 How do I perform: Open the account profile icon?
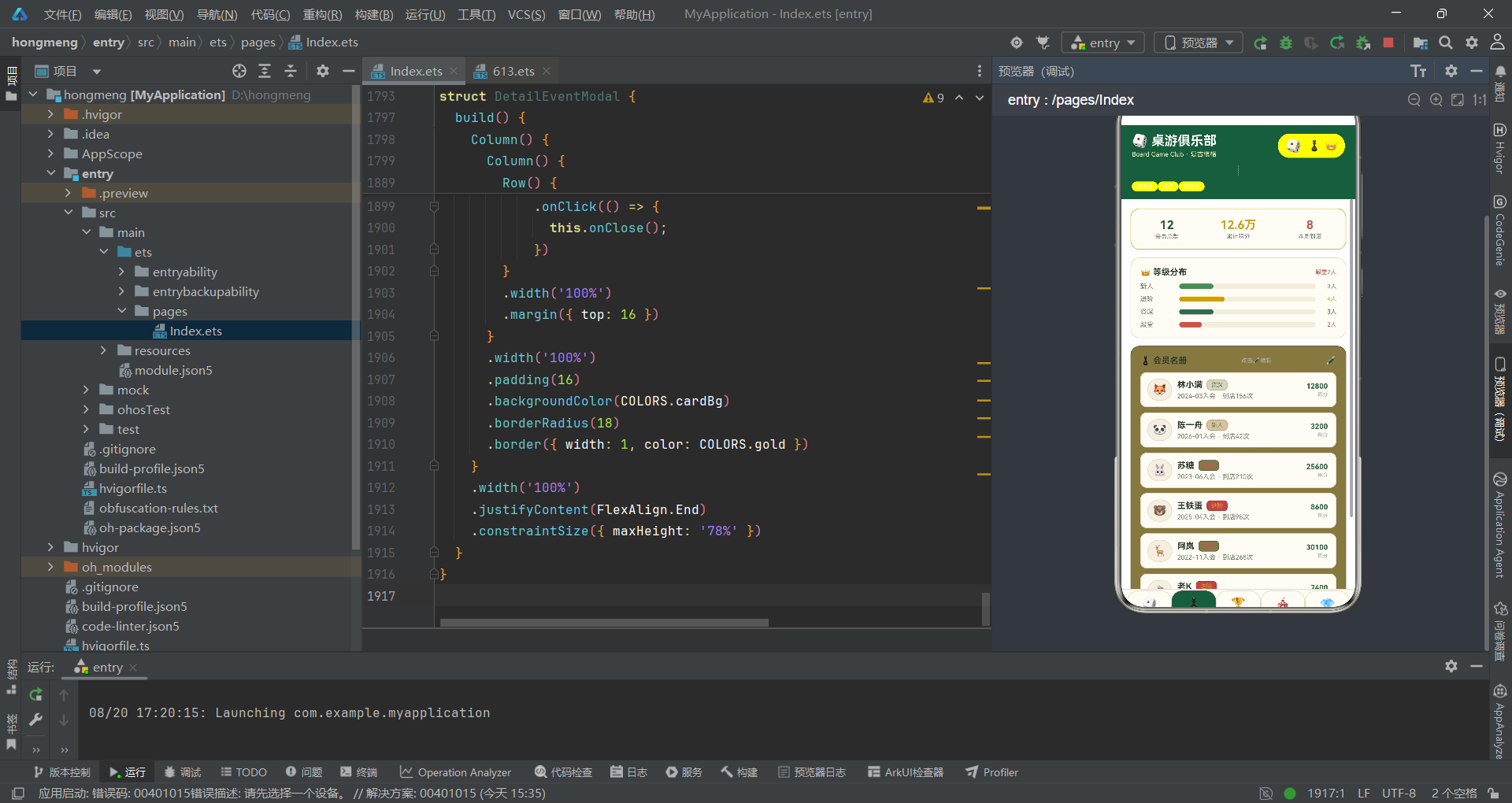(1498, 43)
